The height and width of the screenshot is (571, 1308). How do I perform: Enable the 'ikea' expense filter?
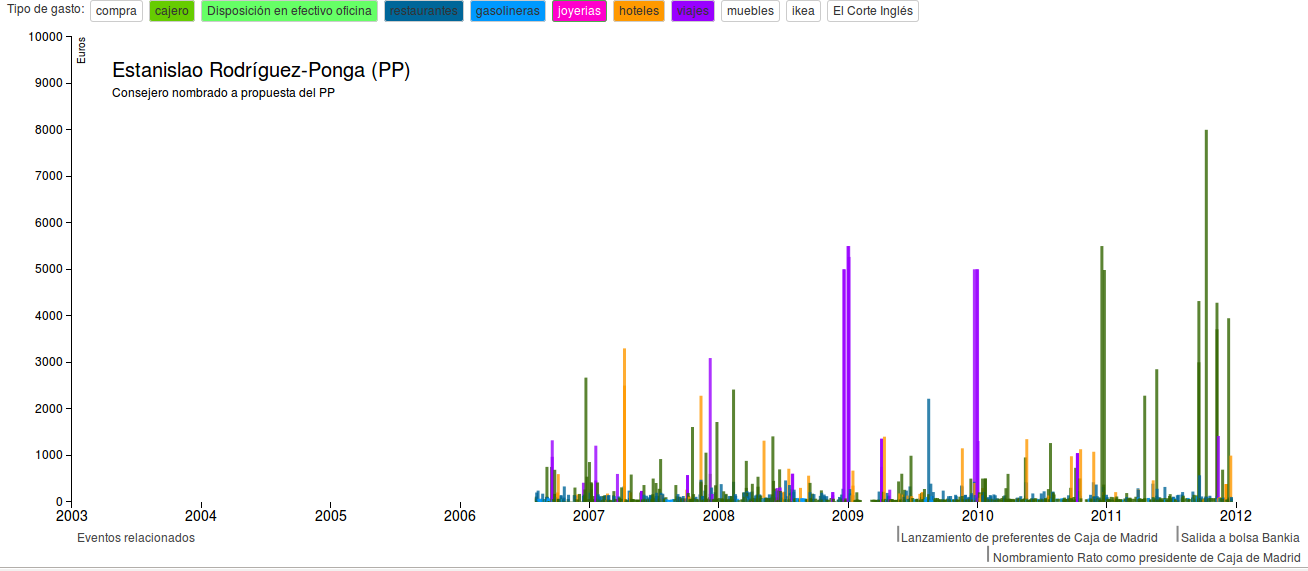[x=803, y=11]
